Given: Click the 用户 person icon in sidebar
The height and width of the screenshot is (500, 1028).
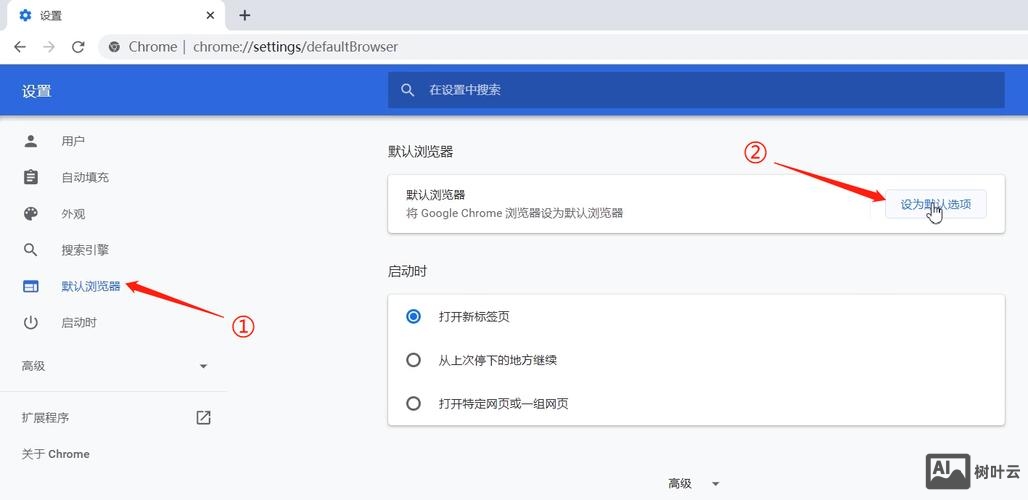Looking at the screenshot, I should point(31,141).
